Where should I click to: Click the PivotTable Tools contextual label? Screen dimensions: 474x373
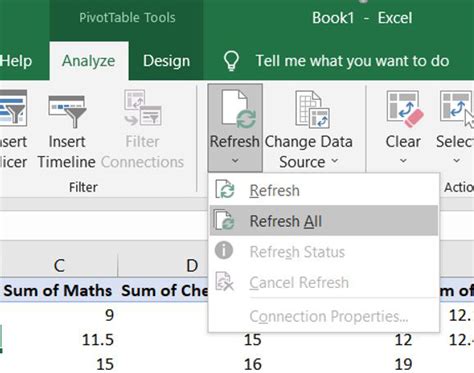[x=127, y=18]
